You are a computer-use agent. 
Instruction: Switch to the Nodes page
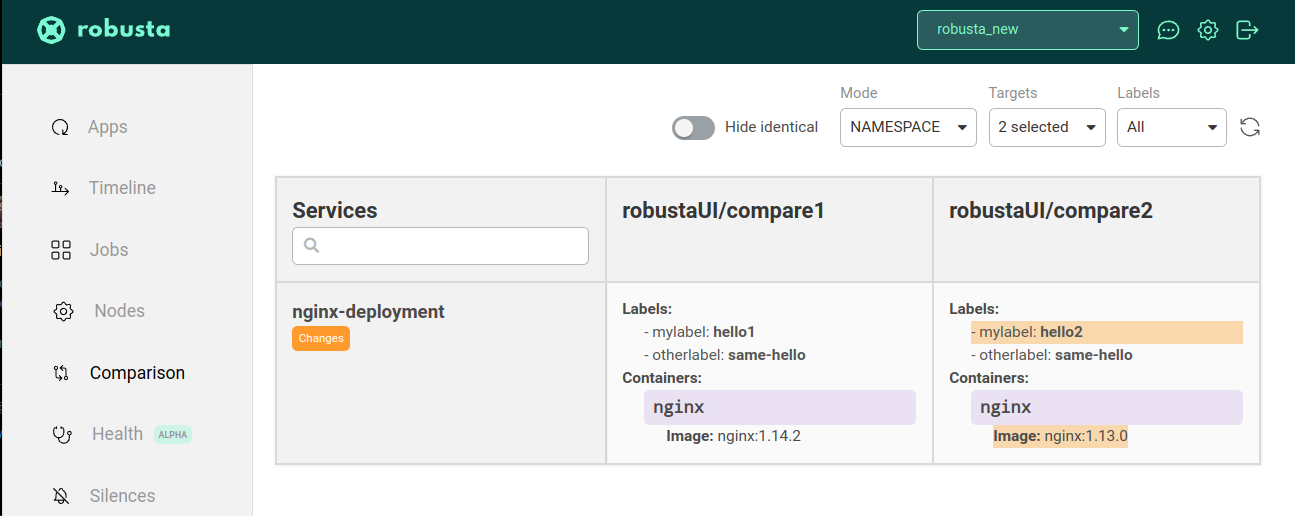click(x=119, y=311)
